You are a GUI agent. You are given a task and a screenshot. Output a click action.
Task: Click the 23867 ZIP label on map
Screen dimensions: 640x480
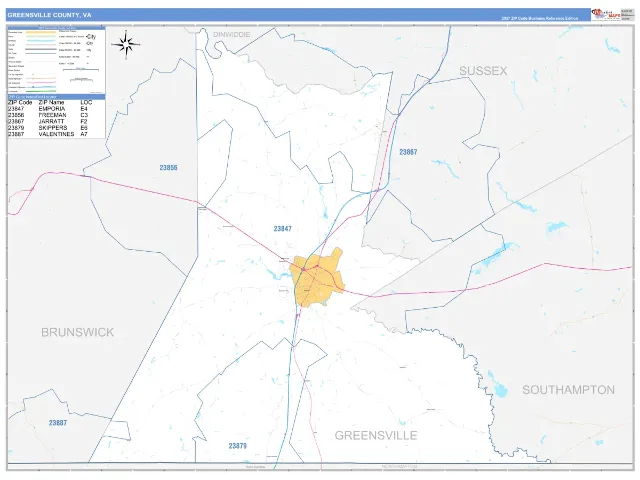pyautogui.click(x=408, y=152)
